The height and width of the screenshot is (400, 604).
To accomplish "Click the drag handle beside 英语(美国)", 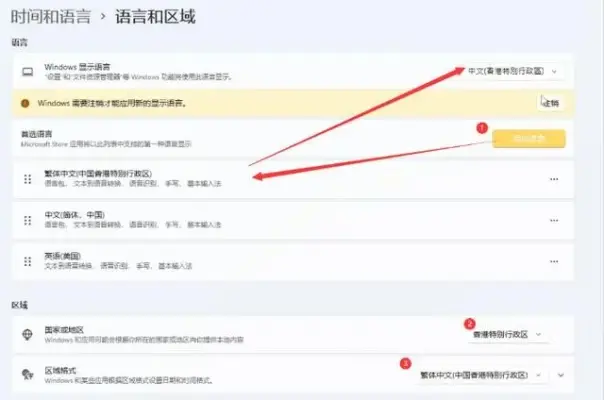I will click(27, 260).
